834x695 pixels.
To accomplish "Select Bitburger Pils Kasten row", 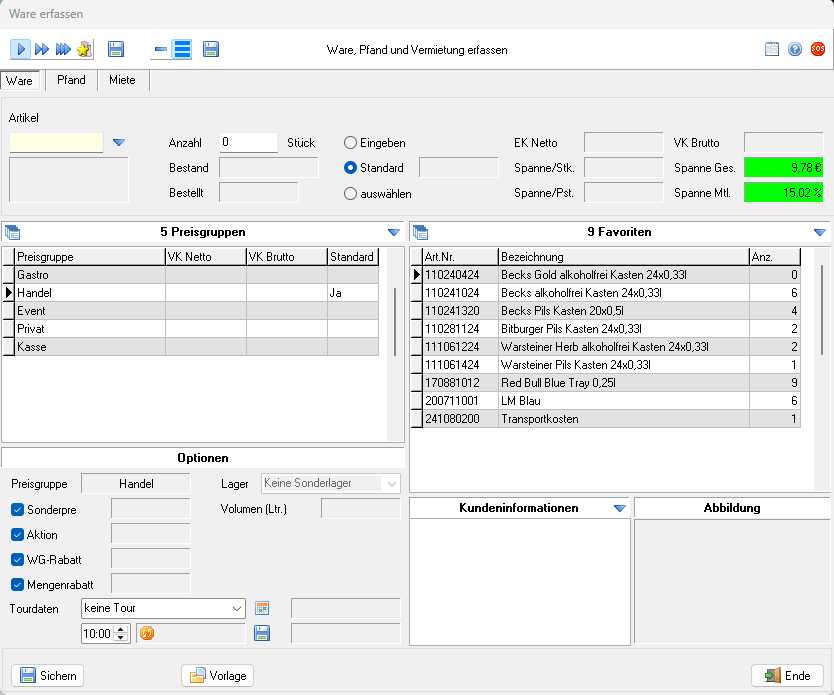I will pyautogui.click(x=606, y=329).
